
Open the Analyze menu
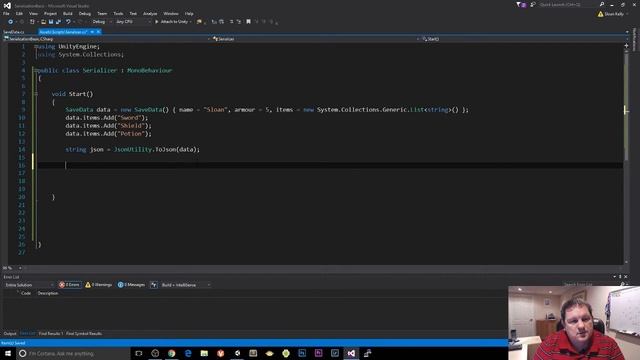click(x=150, y=13)
